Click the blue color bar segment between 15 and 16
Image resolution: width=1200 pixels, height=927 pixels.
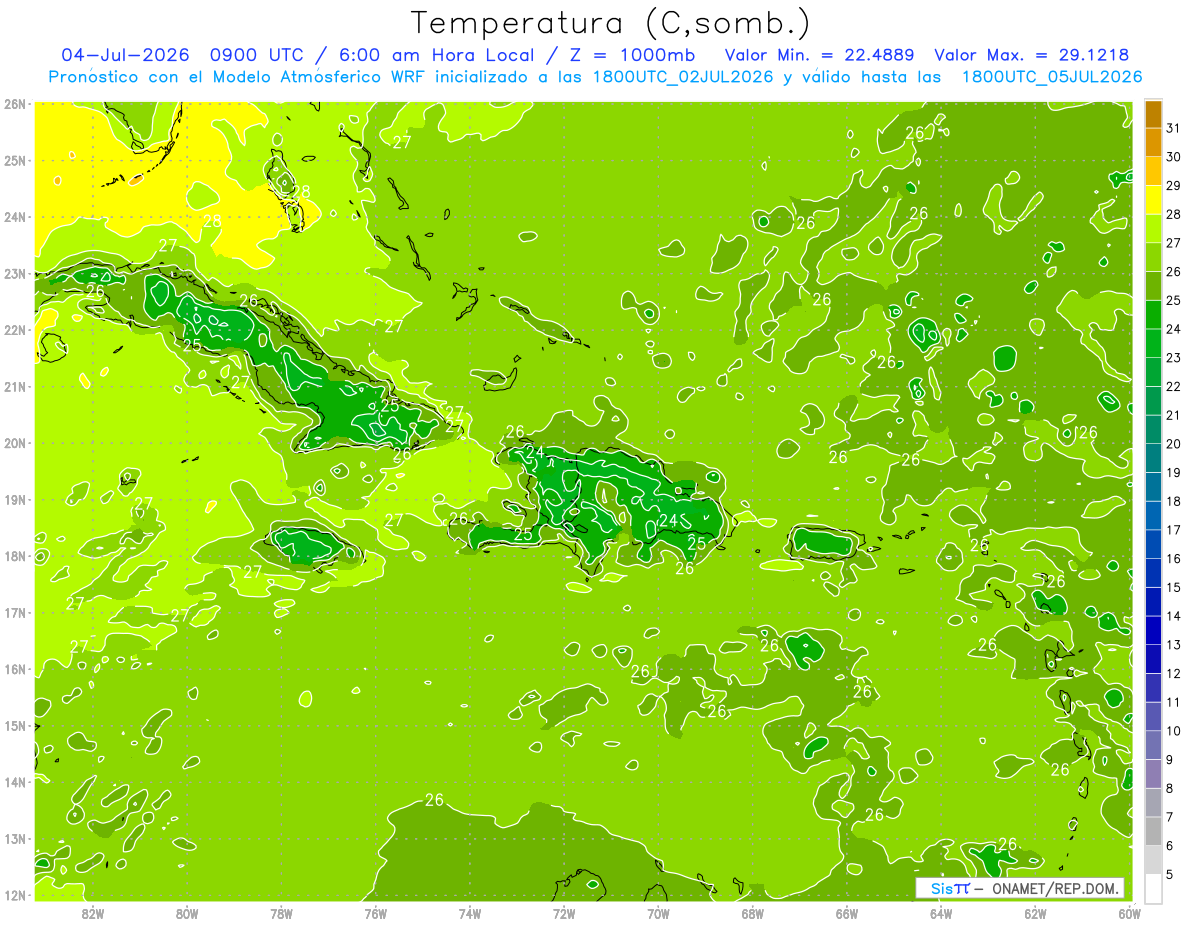(x=1153, y=573)
